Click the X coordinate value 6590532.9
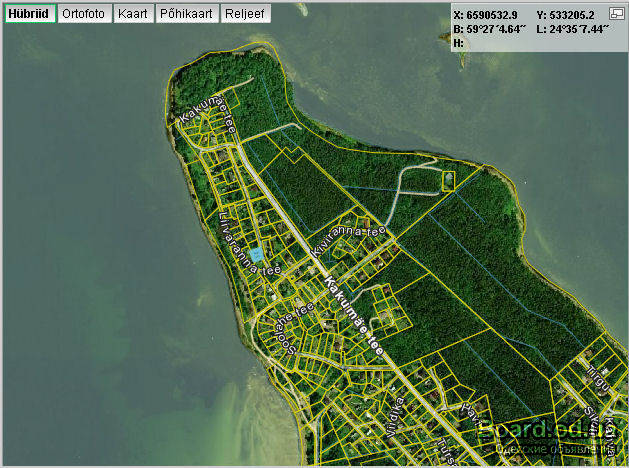The height and width of the screenshot is (468, 629). point(490,16)
